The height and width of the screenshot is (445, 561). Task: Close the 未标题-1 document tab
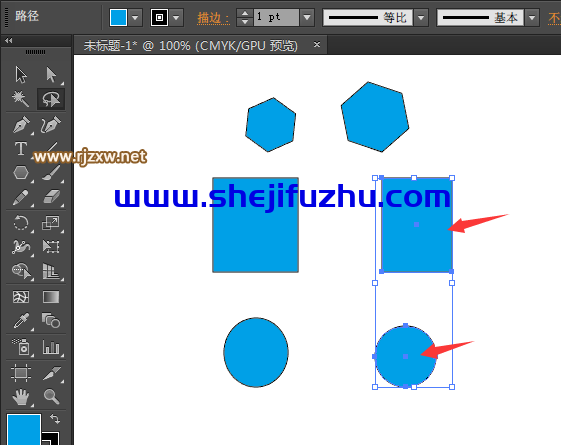pos(317,44)
